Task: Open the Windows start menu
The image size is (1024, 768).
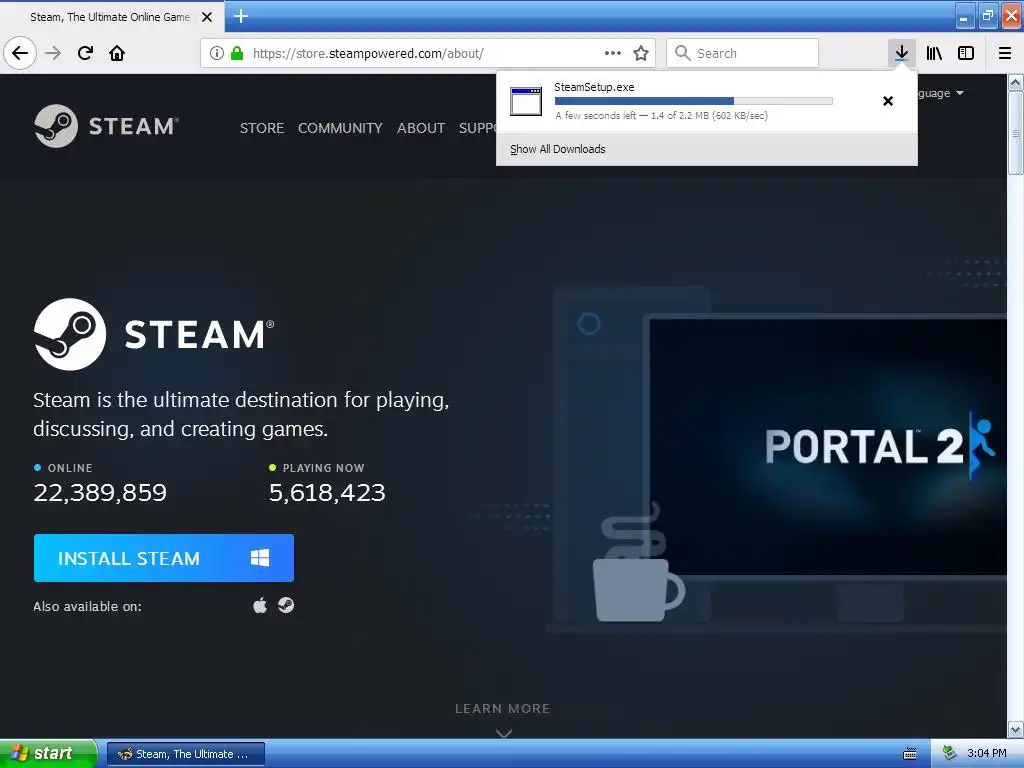Action: pyautogui.click(x=48, y=754)
